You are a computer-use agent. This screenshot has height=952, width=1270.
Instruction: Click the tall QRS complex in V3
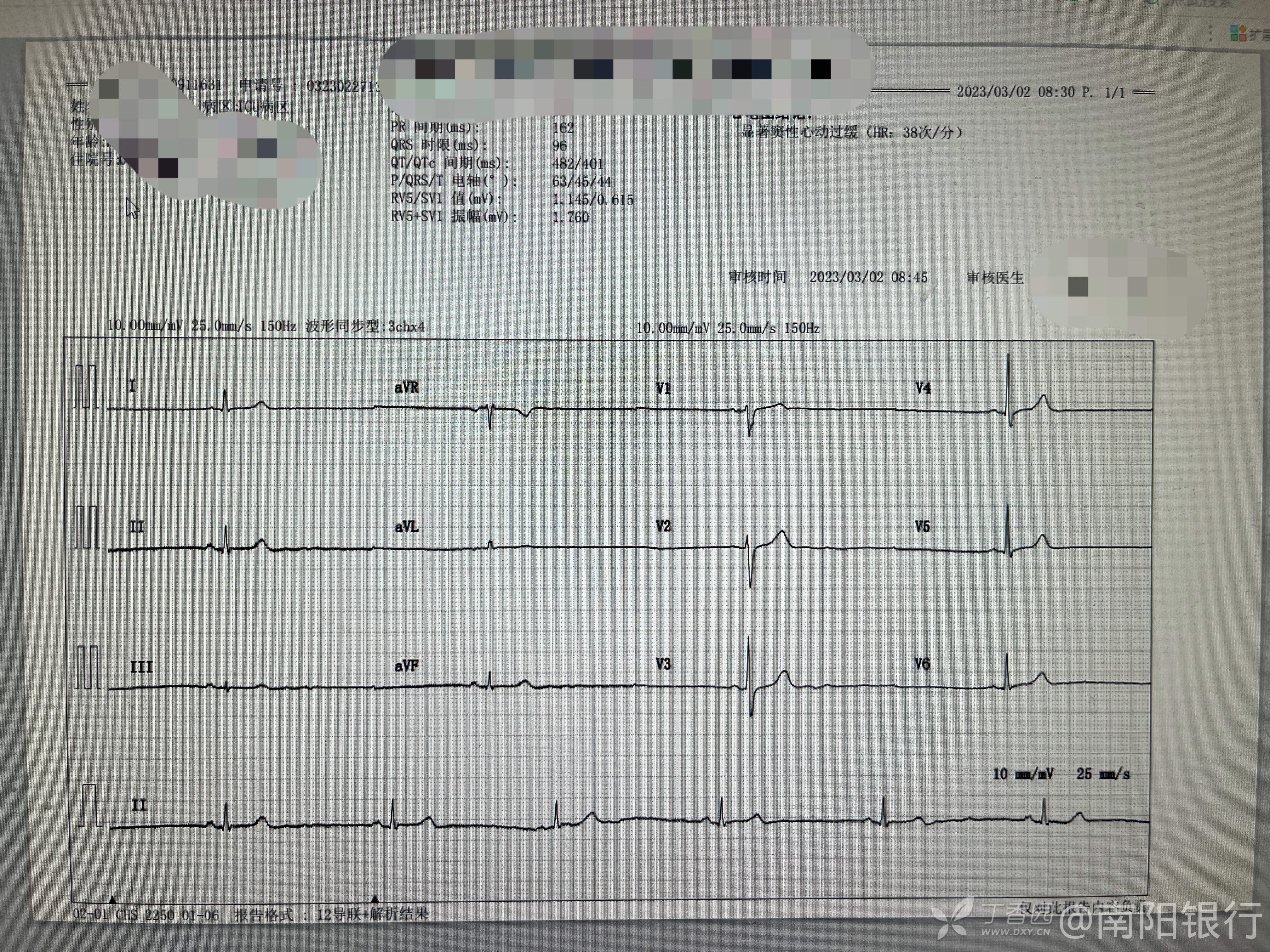[x=749, y=674]
